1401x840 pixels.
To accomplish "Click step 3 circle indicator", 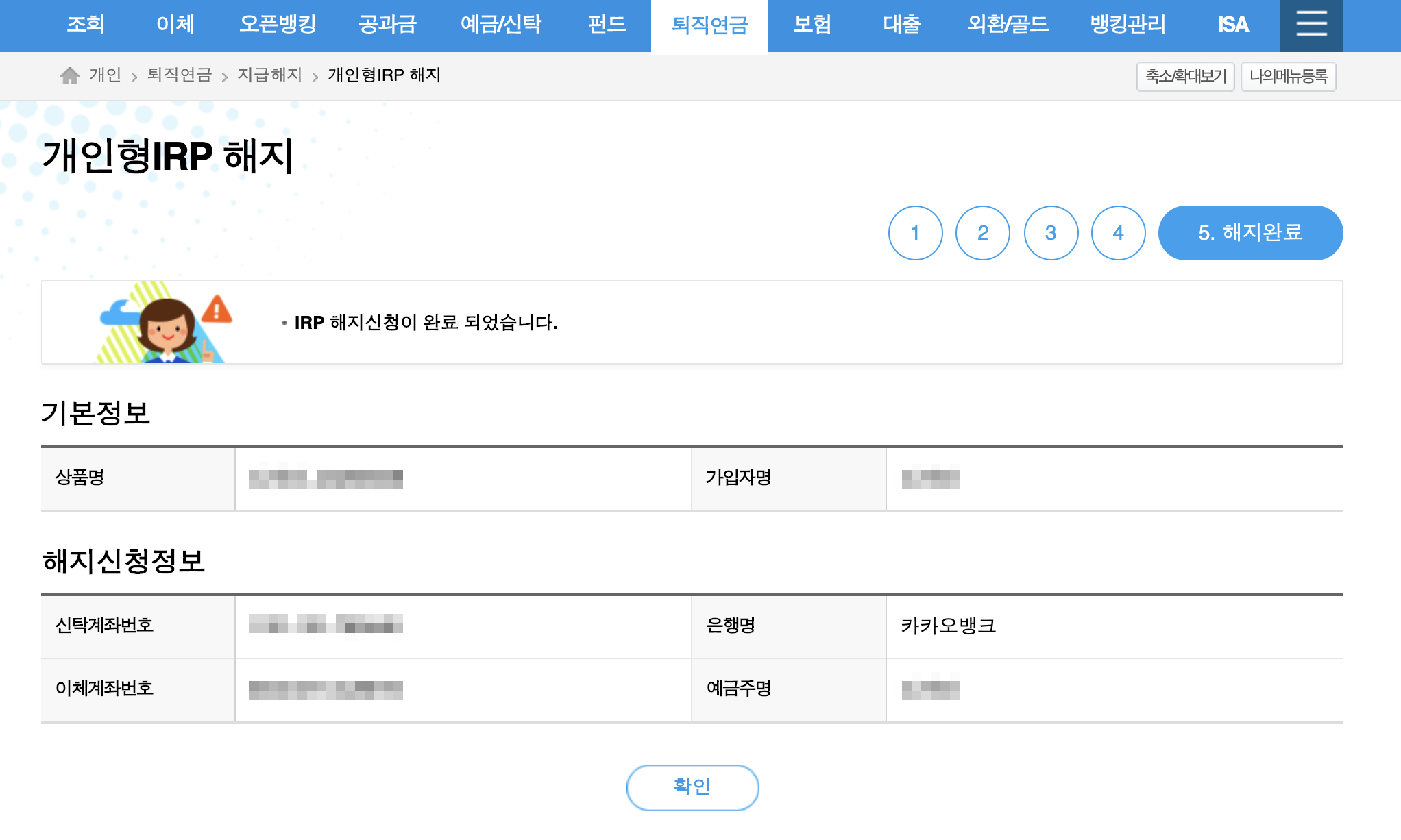I will click(1050, 233).
